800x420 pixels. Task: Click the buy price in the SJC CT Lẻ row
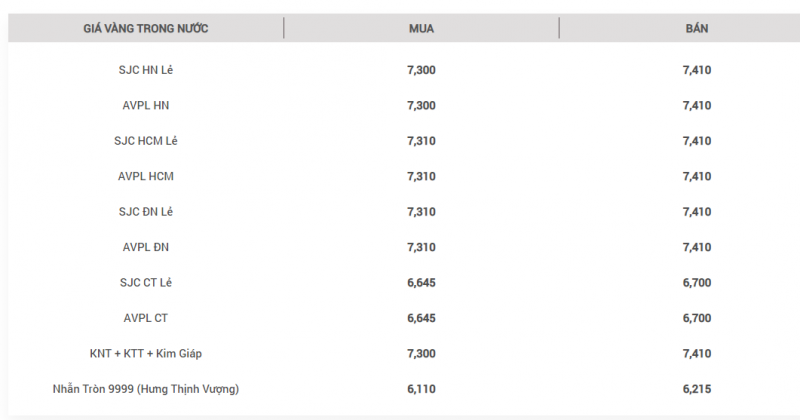pyautogui.click(x=421, y=283)
